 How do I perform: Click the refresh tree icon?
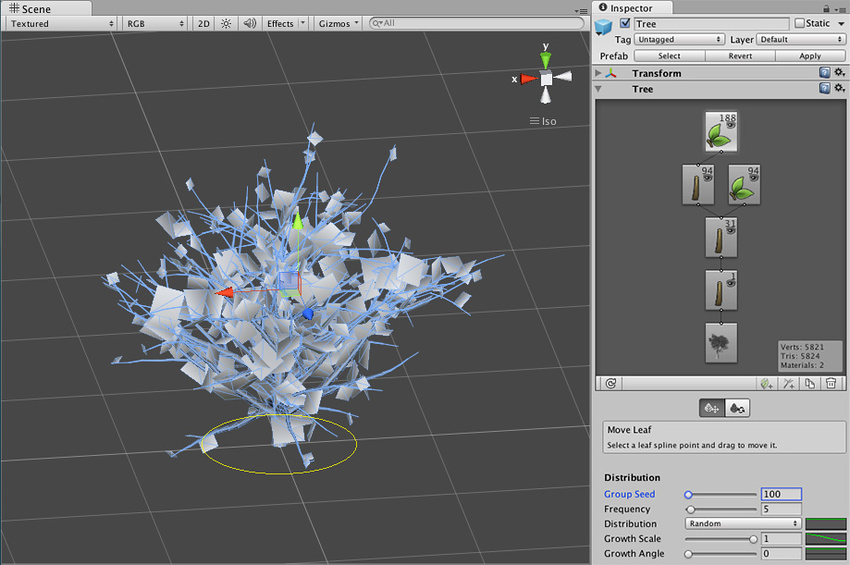[609, 383]
